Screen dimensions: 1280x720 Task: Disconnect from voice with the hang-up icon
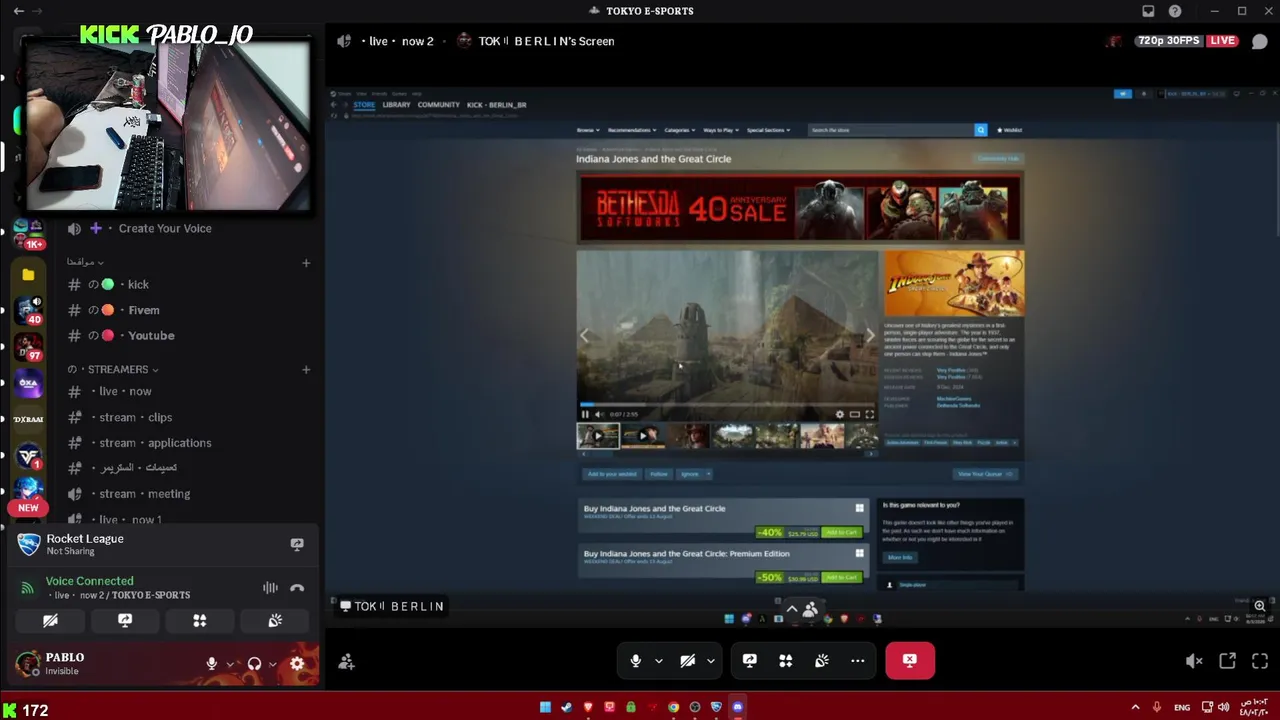(x=297, y=588)
